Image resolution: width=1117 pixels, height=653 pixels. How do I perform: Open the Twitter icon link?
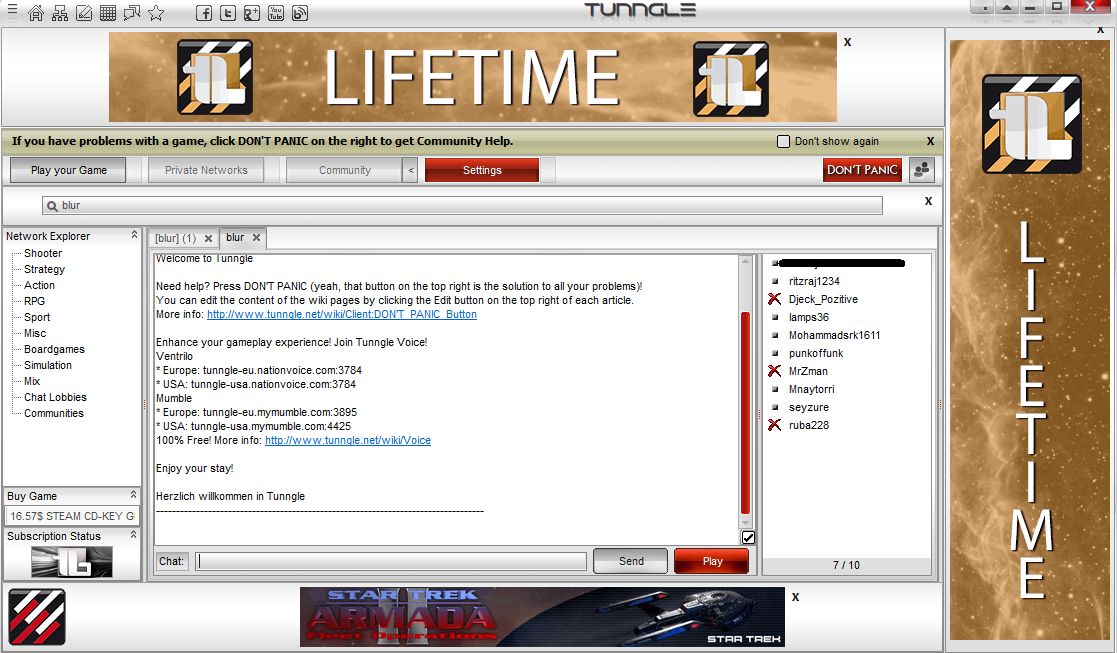pyautogui.click(x=228, y=13)
